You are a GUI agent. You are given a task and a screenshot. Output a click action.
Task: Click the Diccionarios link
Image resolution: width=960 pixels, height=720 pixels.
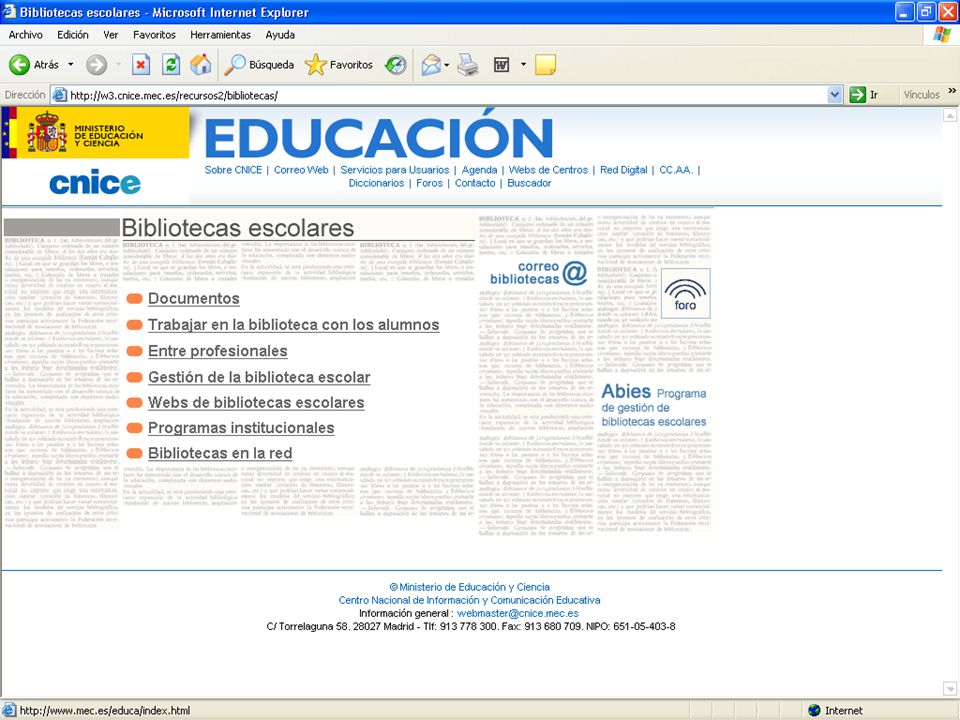377,183
